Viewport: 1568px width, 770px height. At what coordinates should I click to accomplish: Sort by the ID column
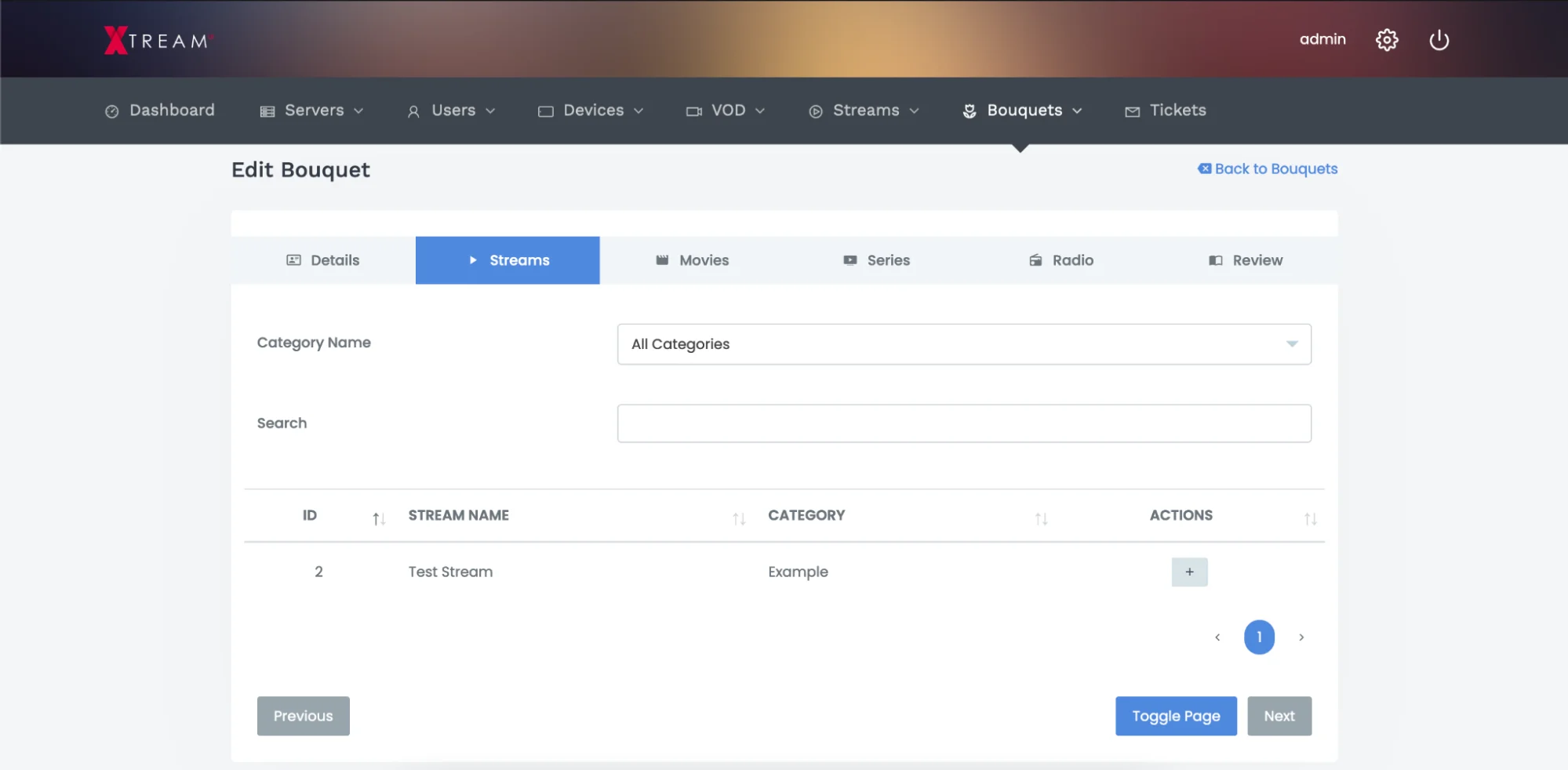point(318,516)
